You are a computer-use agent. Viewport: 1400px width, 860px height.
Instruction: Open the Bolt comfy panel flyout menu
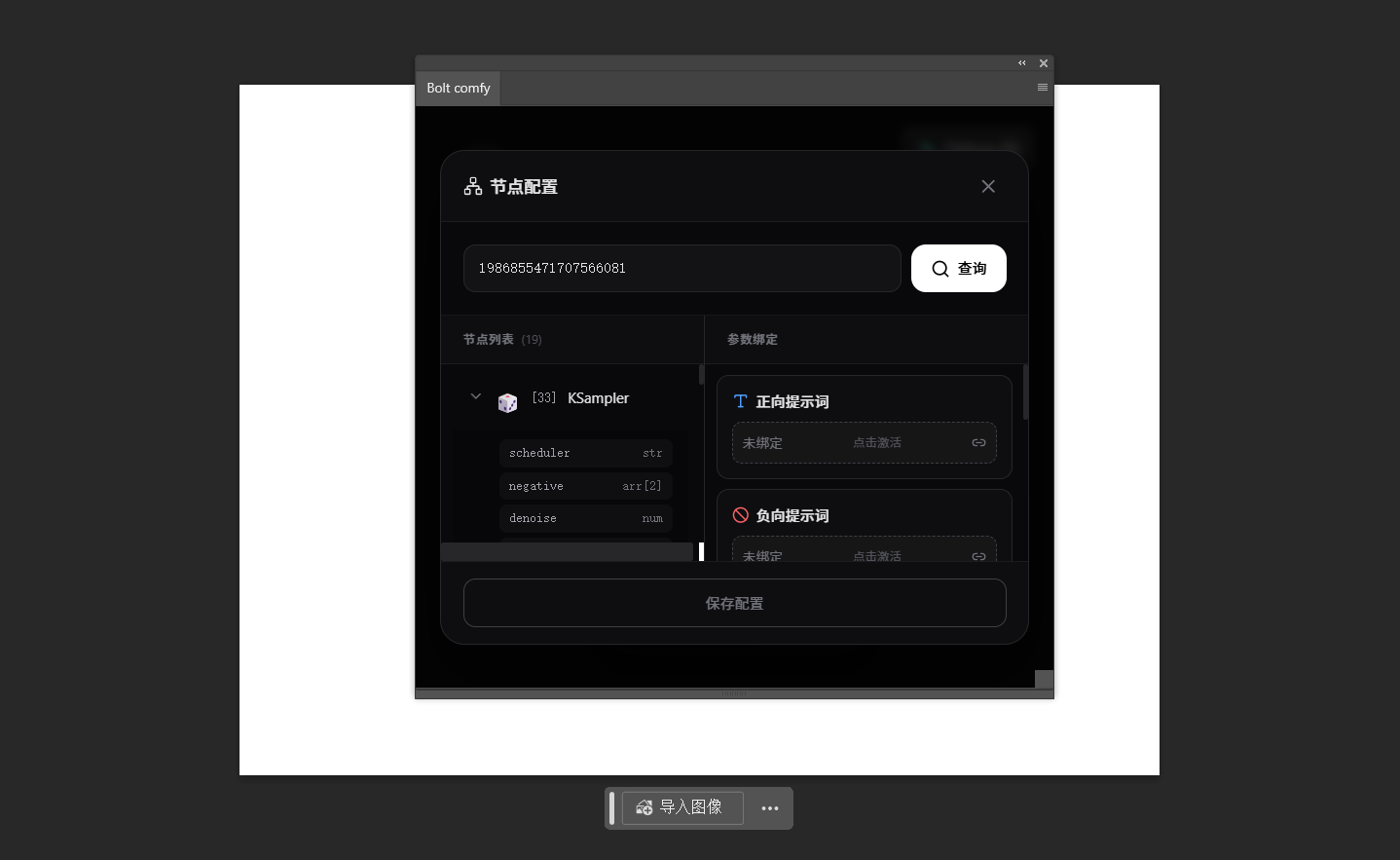click(1043, 88)
